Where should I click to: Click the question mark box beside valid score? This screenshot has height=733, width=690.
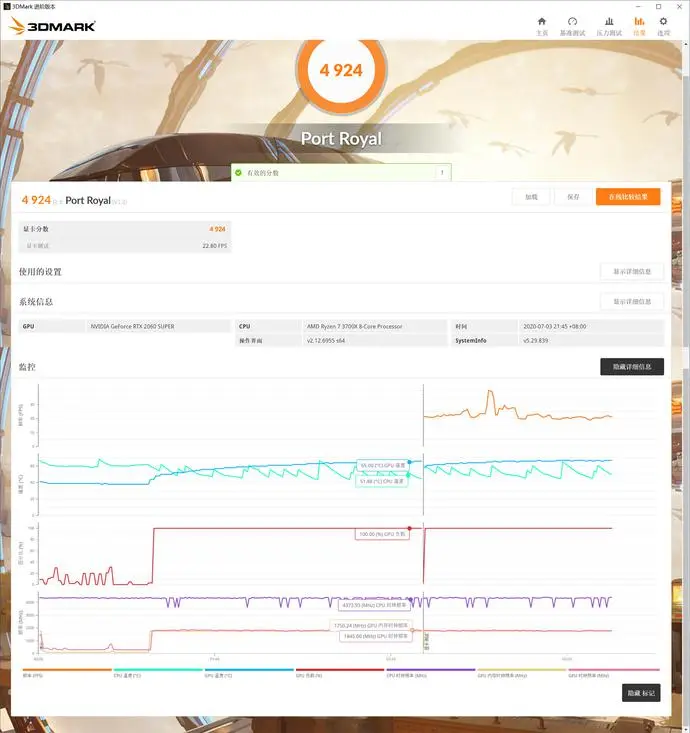tap(442, 172)
